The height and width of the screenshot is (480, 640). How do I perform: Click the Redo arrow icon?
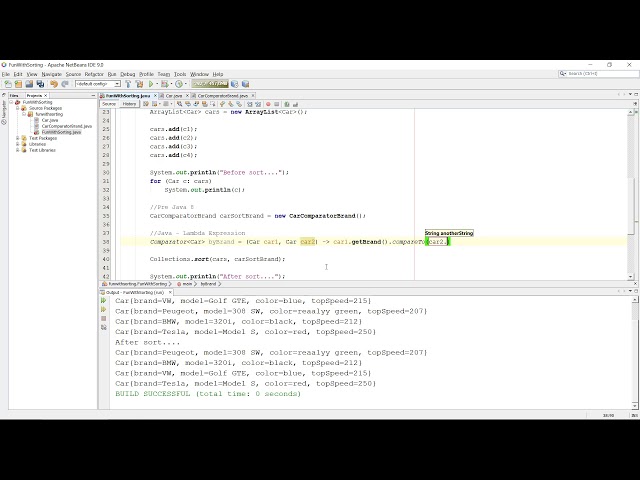tap(65, 84)
